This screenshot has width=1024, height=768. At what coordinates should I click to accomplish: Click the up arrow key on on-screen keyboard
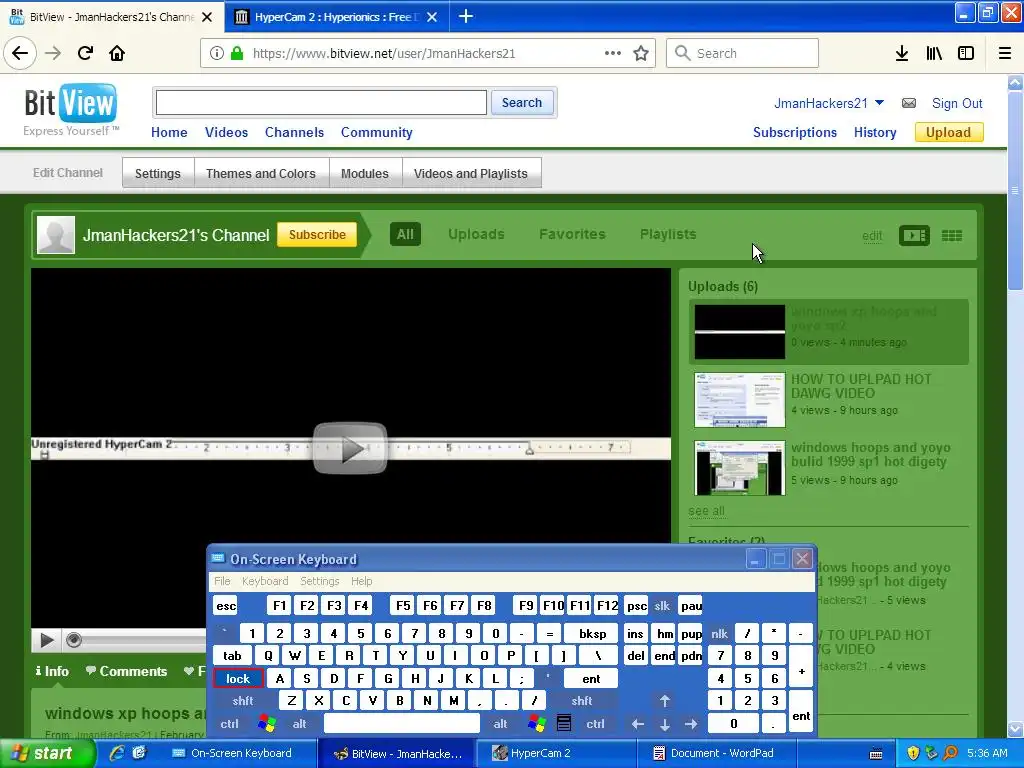point(665,701)
